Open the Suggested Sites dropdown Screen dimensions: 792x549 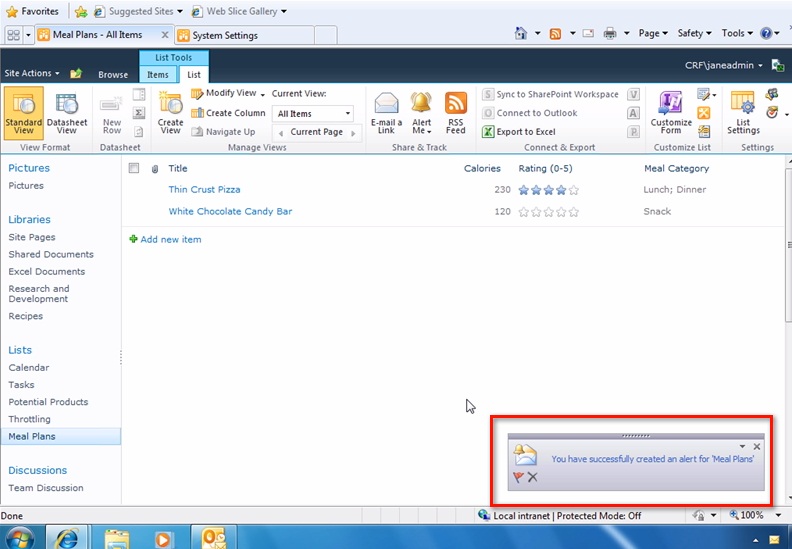click(x=180, y=11)
